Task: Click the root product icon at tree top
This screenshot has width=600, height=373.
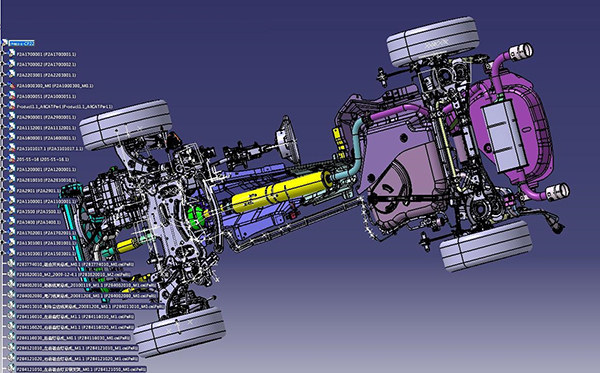Action: (x=4, y=43)
